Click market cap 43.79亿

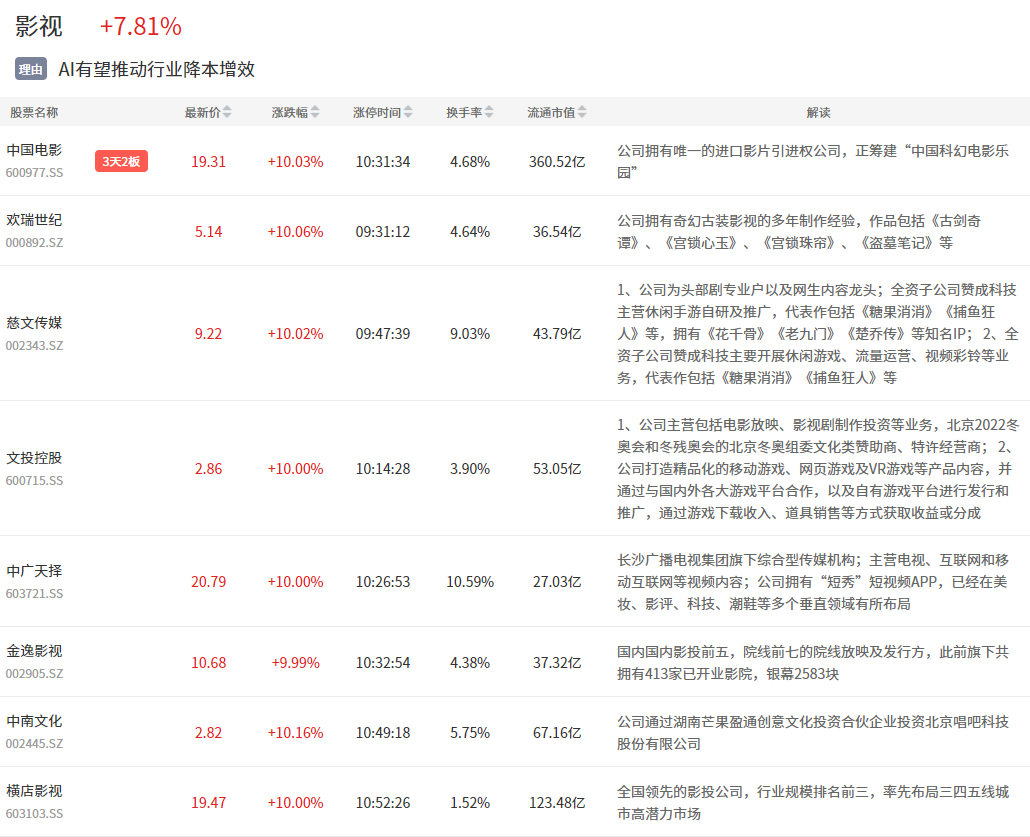click(557, 334)
